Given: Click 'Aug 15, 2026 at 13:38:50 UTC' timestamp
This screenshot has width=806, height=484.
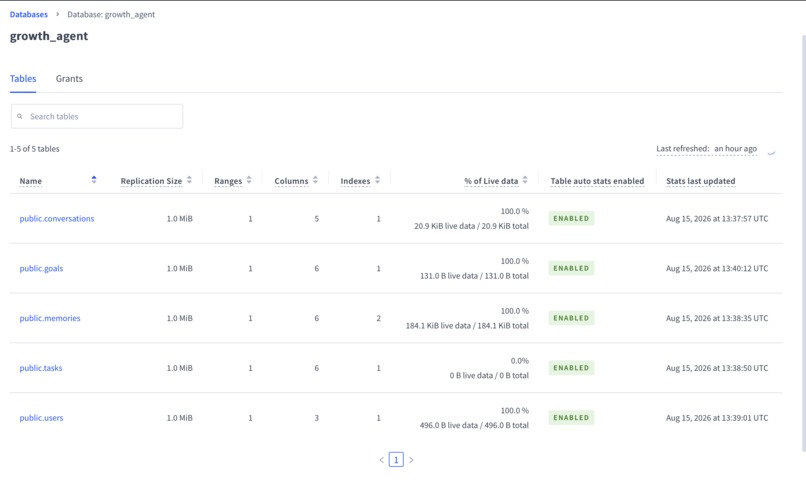Looking at the screenshot, I should (717, 368).
